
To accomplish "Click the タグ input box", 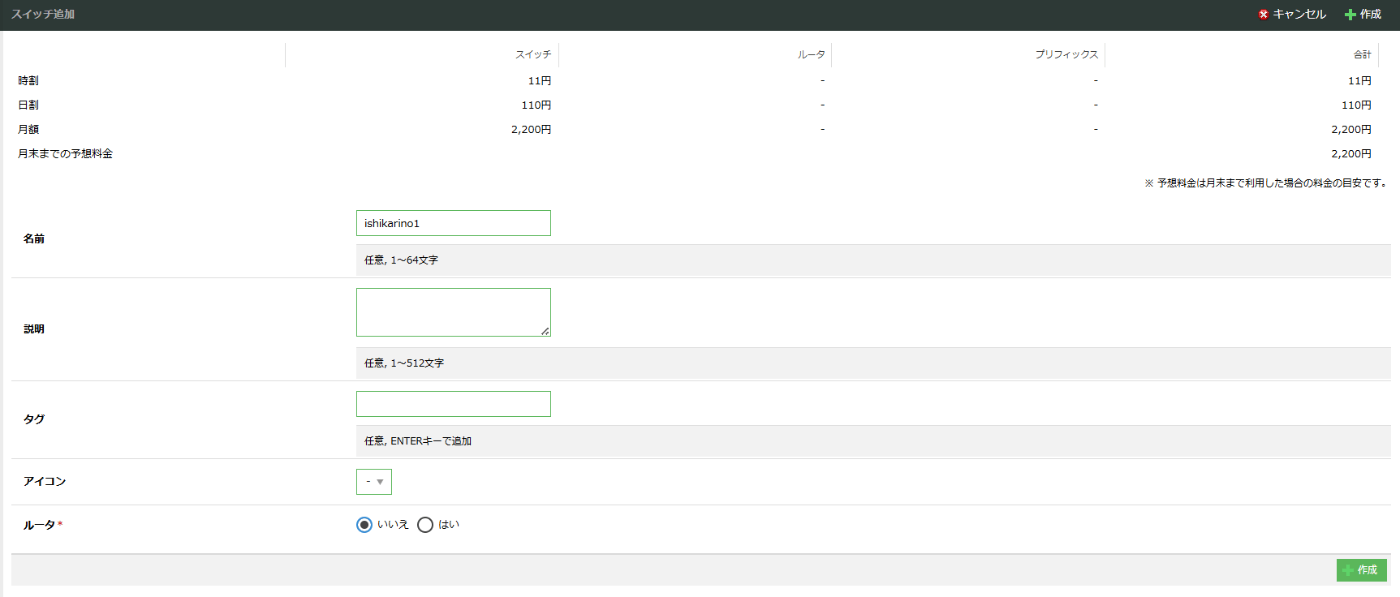I will [x=453, y=404].
